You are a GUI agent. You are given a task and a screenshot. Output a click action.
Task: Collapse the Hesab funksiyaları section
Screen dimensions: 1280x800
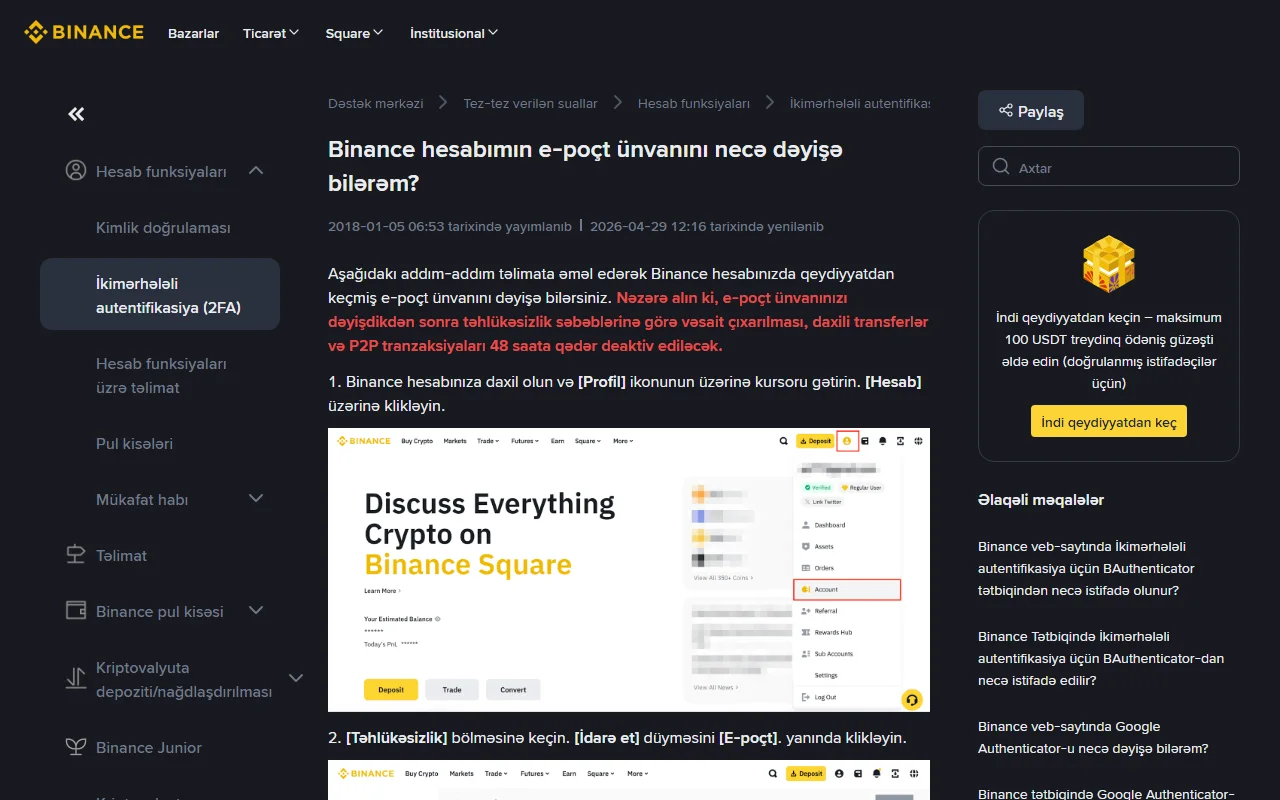[256, 171]
